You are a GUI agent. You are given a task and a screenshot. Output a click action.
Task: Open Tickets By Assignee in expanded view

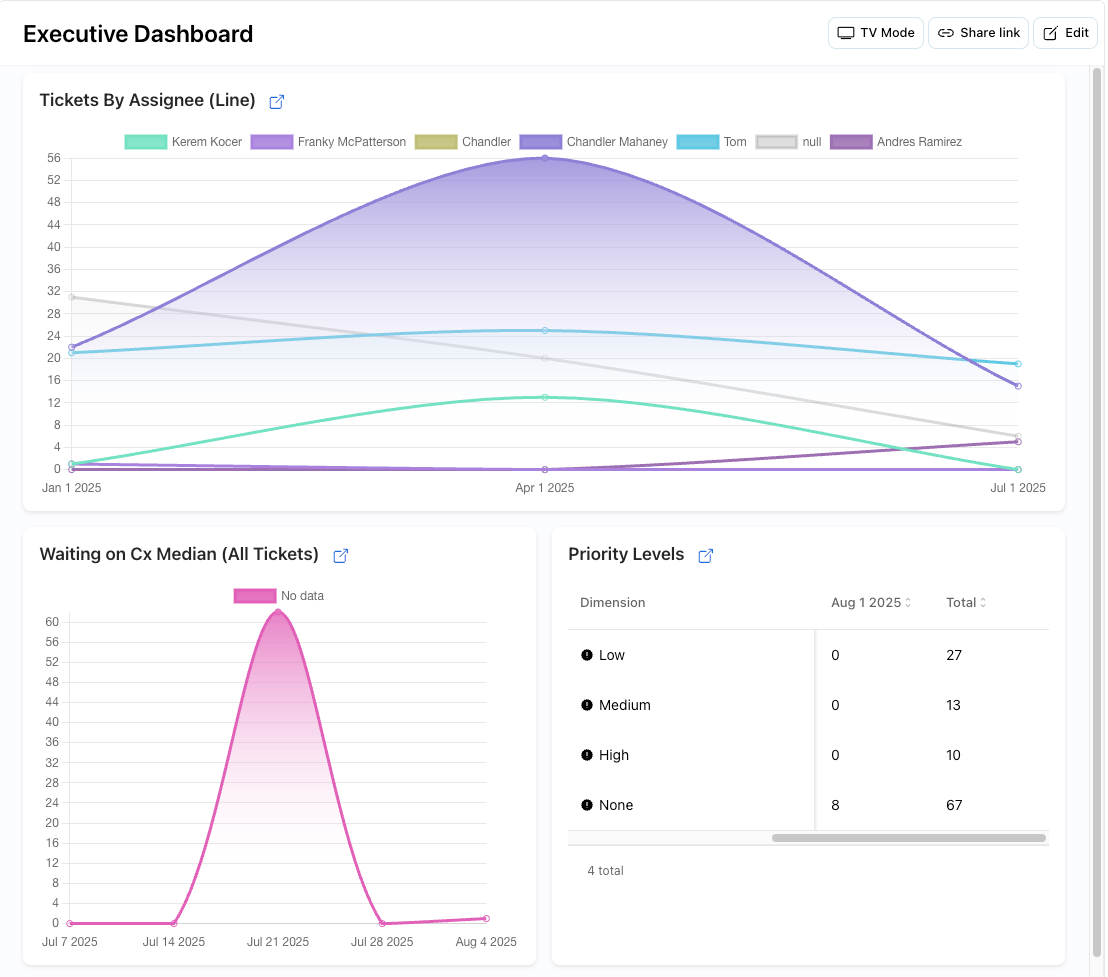pos(276,101)
